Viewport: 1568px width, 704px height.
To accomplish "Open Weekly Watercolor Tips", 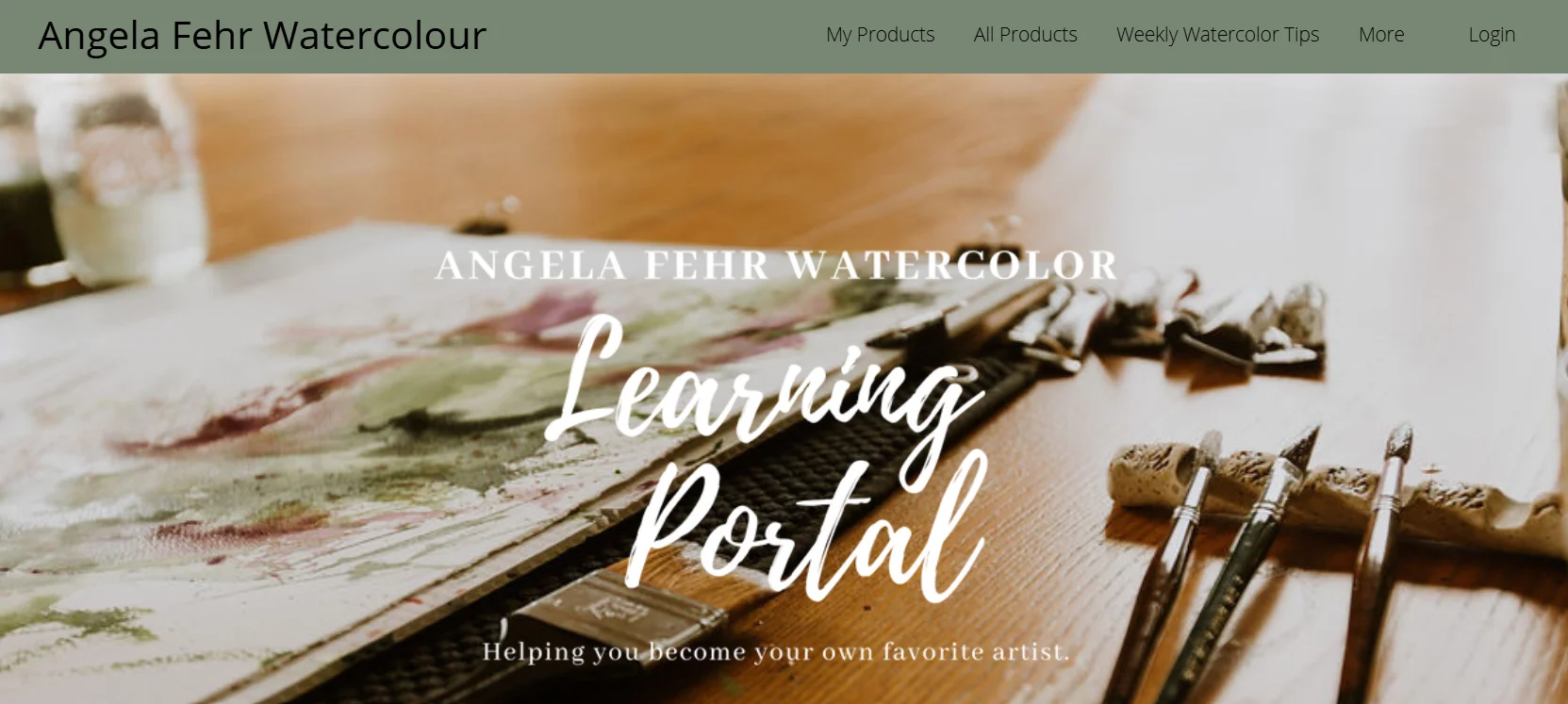I will coord(1217,35).
